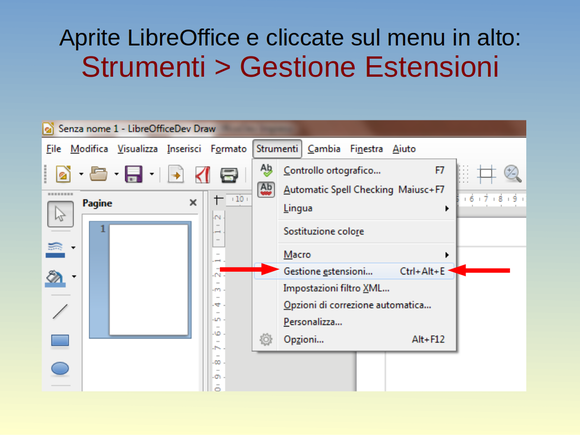The image size is (580, 435).
Task: Click the Strumenti menu
Action: (x=277, y=149)
